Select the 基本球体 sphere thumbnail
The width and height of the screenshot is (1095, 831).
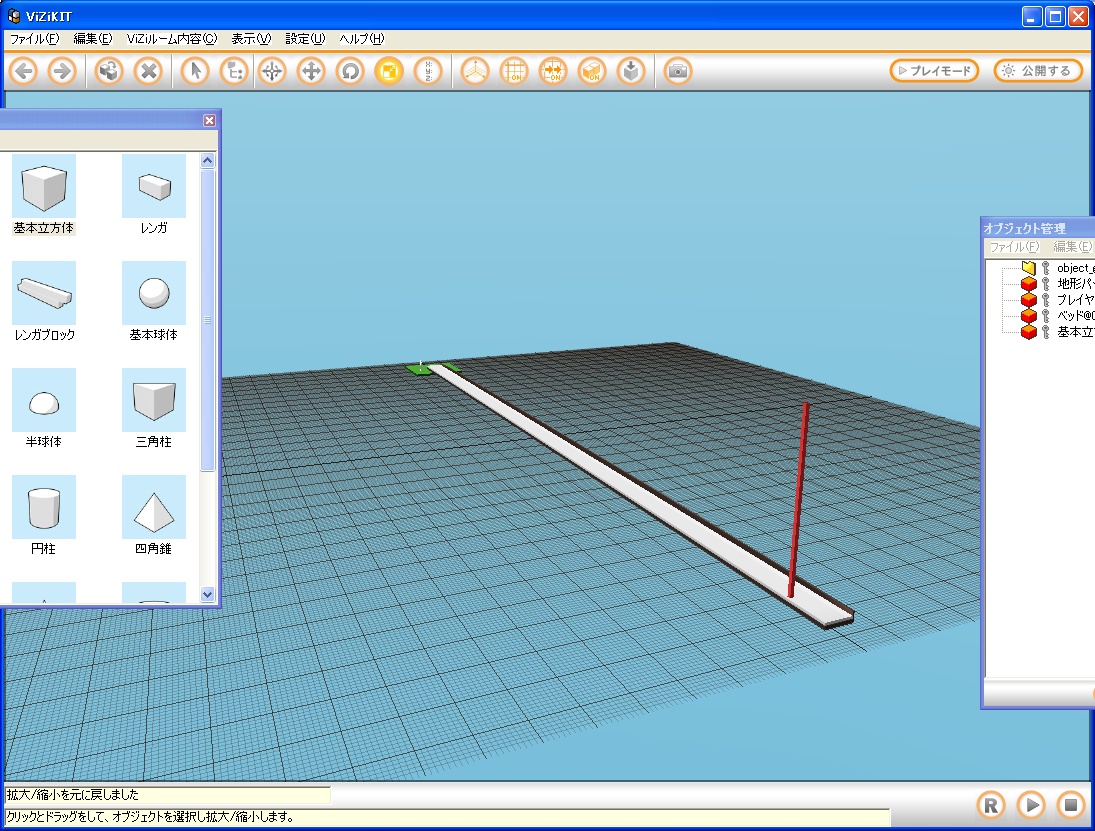(153, 293)
